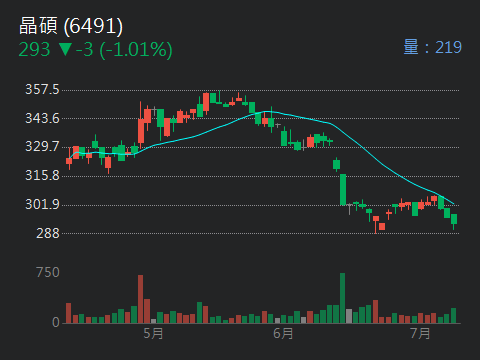Click the 288 price axis label
Image resolution: width=480 pixels, height=360 pixels.
pyautogui.click(x=48, y=233)
